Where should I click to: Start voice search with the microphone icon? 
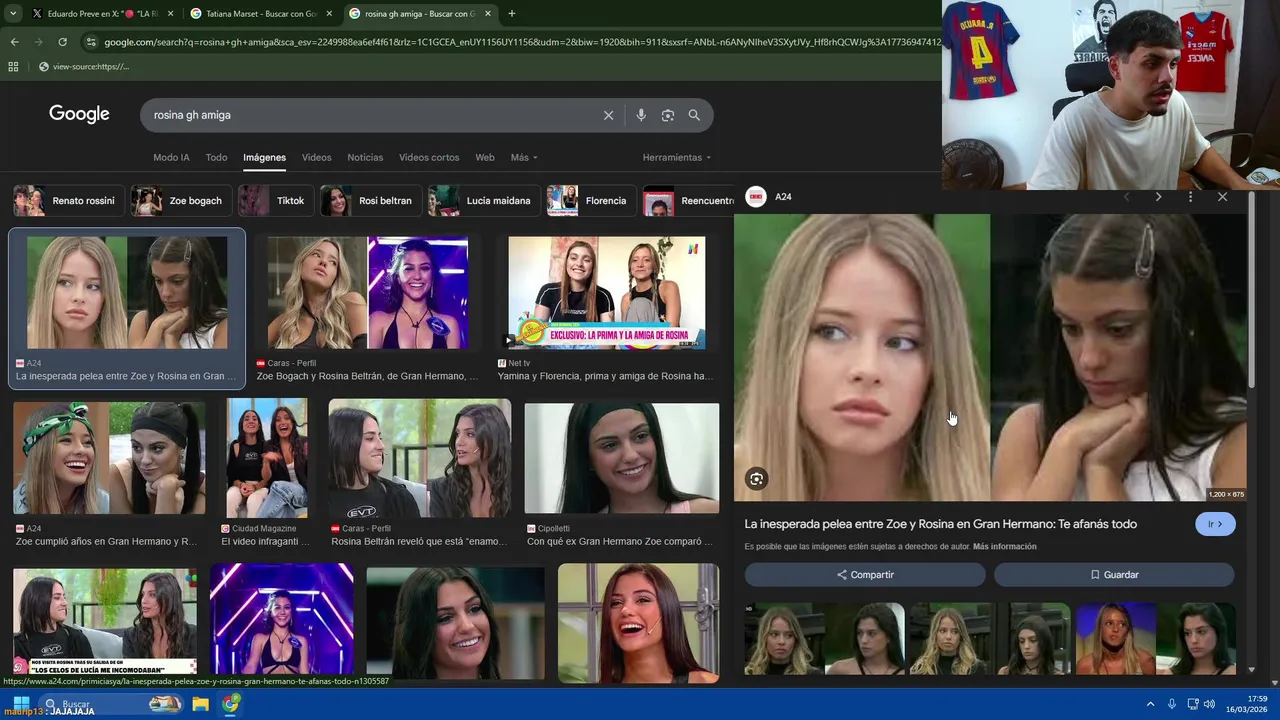pos(641,115)
